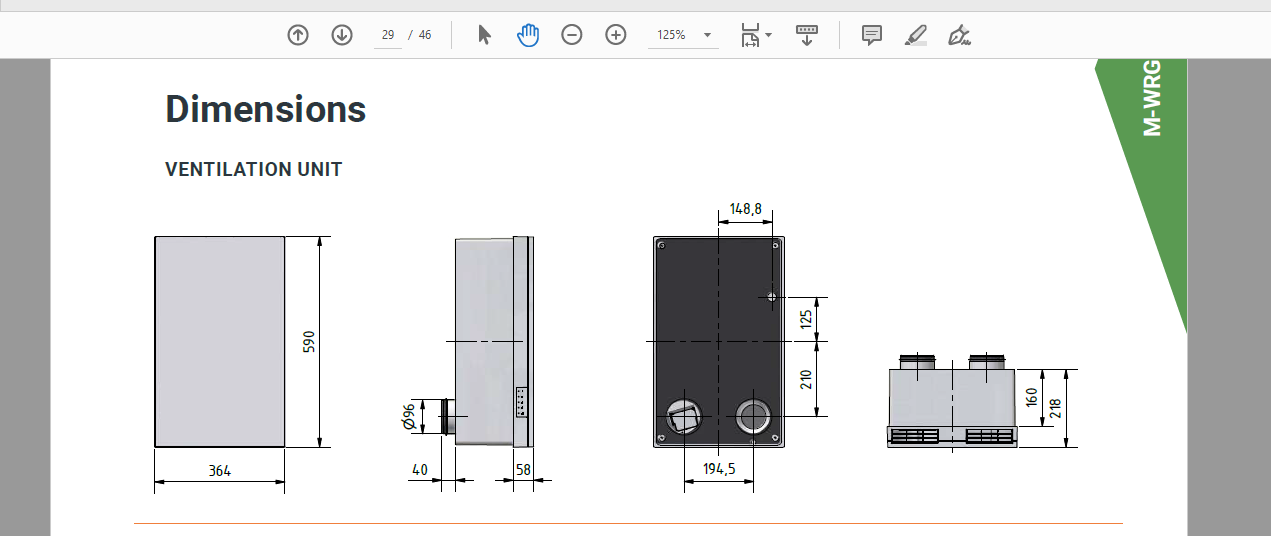Zoom out with the minus button

572,35
